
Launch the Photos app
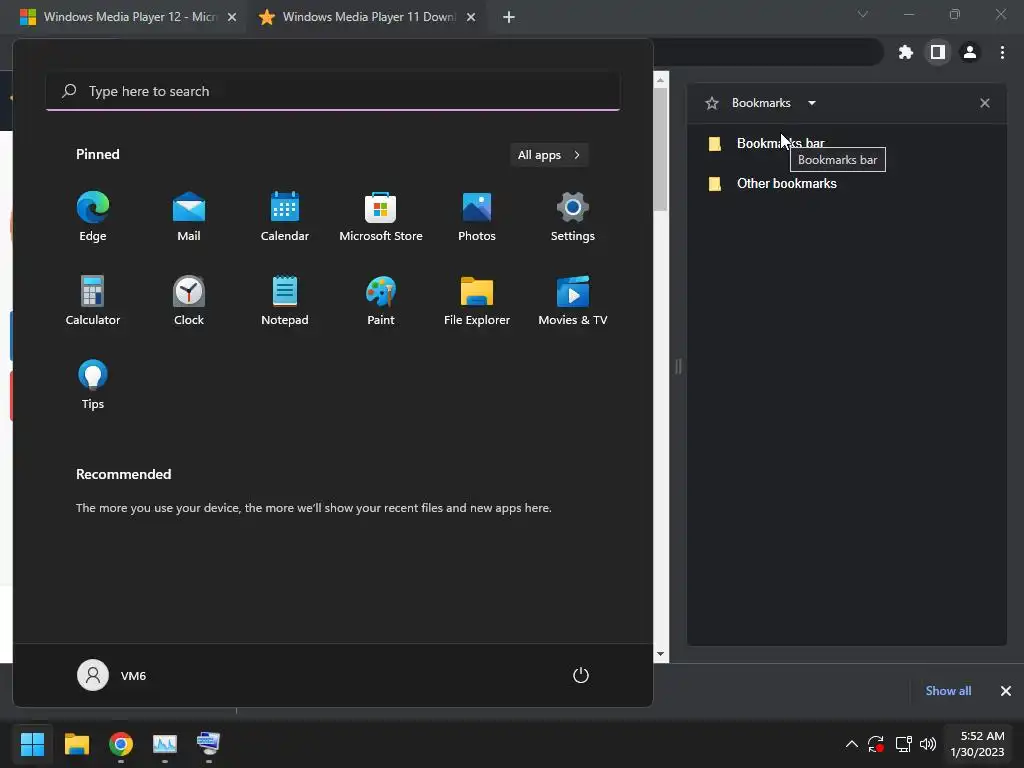point(477,217)
